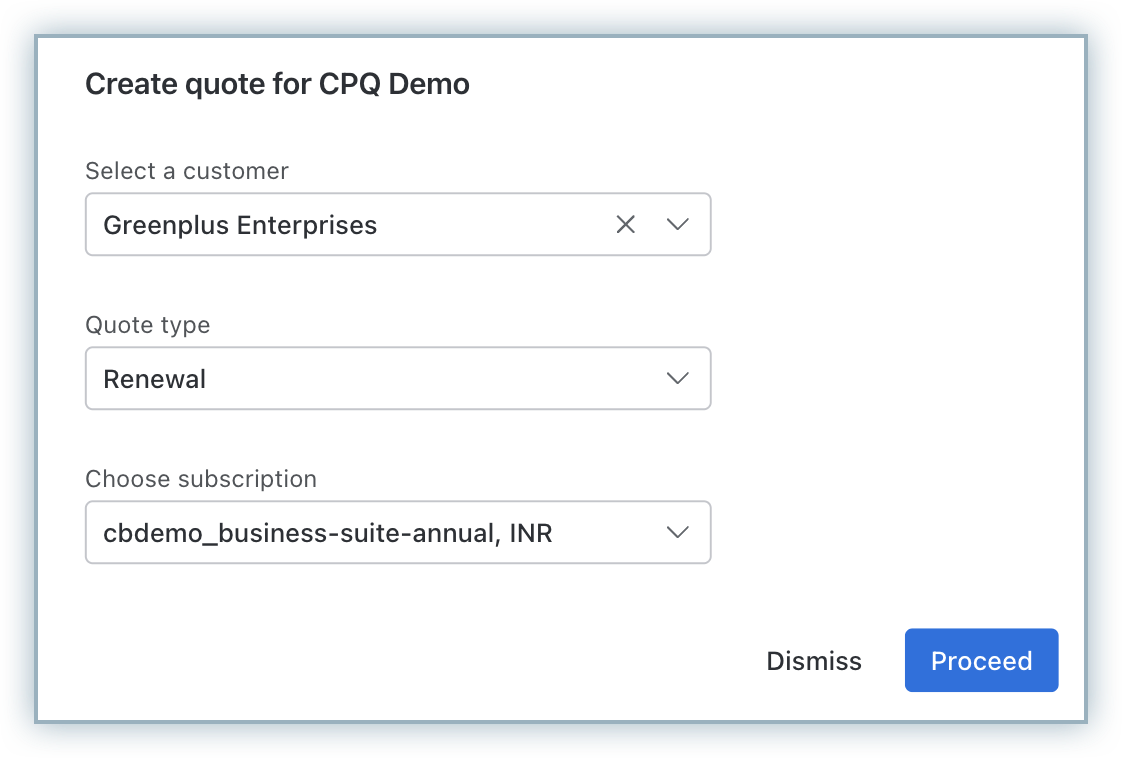Click the Create quote for CPQ Demo title

click(277, 84)
